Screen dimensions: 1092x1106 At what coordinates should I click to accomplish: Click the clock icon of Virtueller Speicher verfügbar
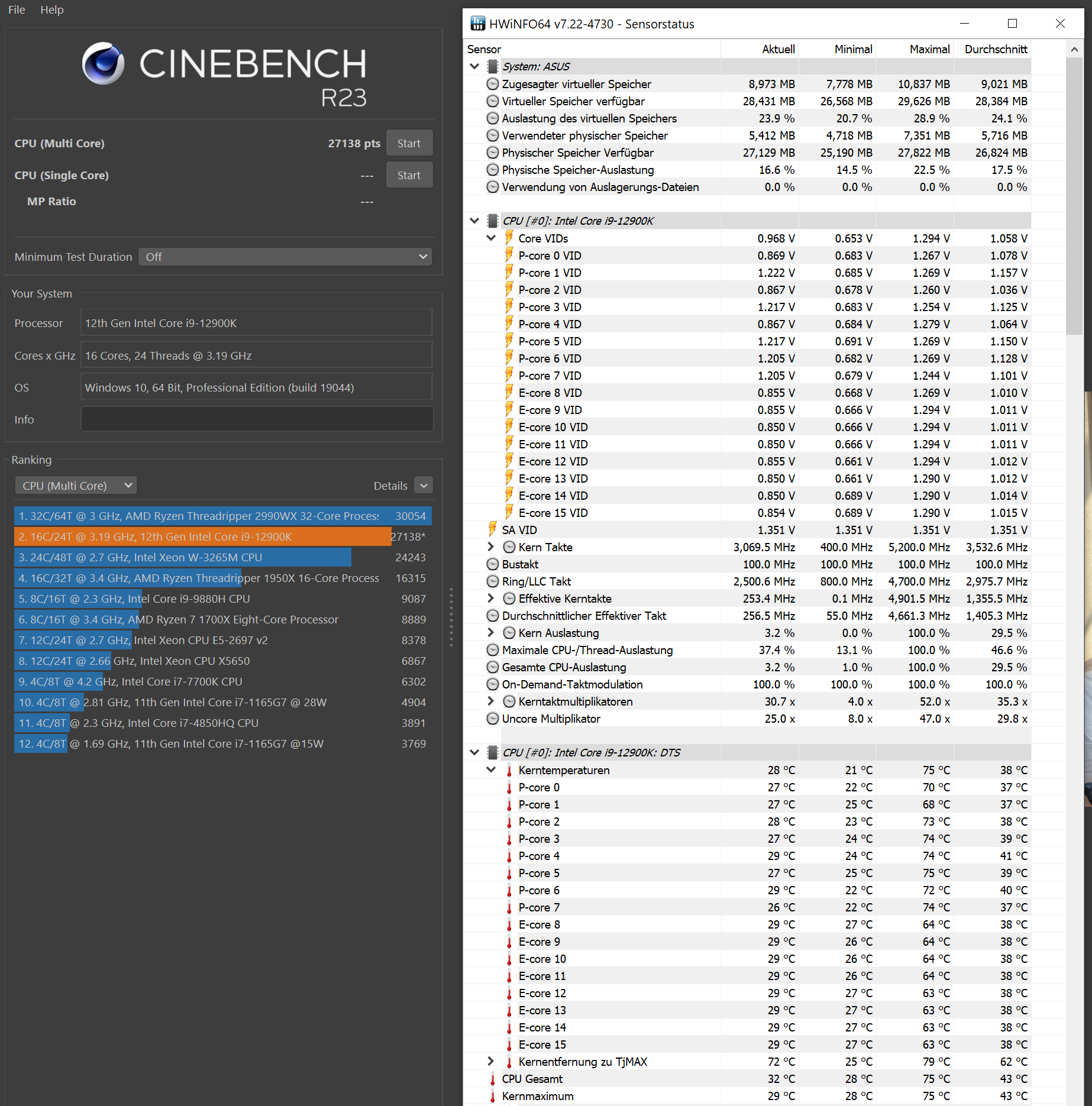492,101
